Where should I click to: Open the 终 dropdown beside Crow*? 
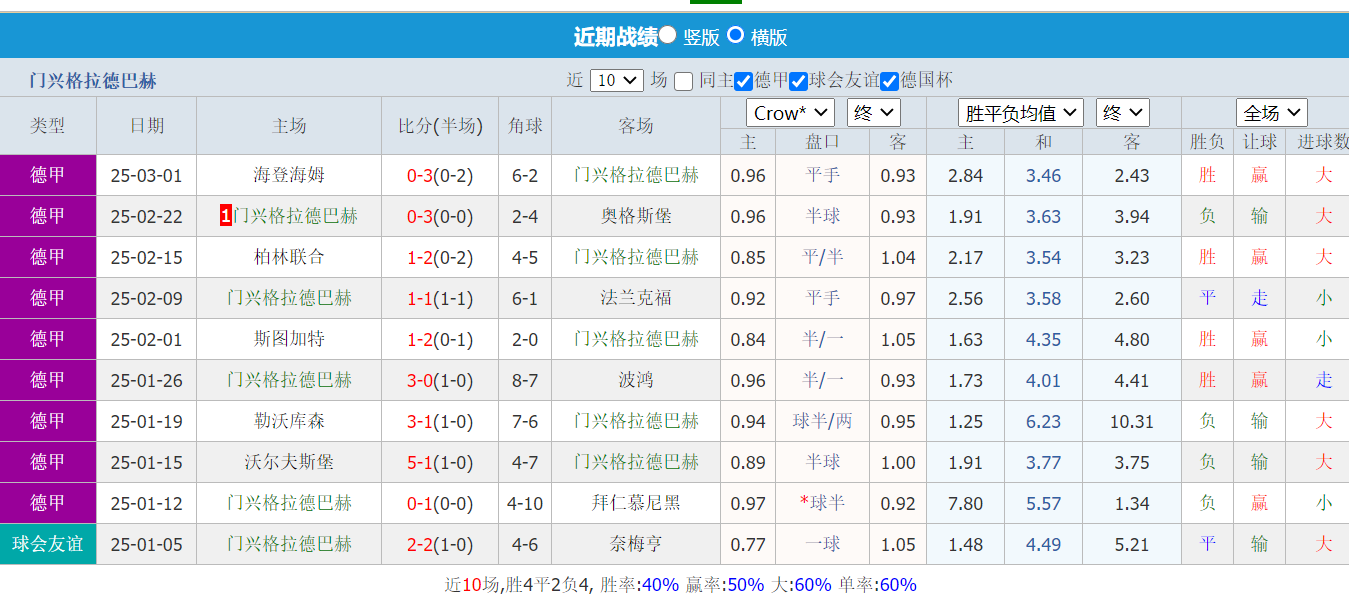pos(872,113)
